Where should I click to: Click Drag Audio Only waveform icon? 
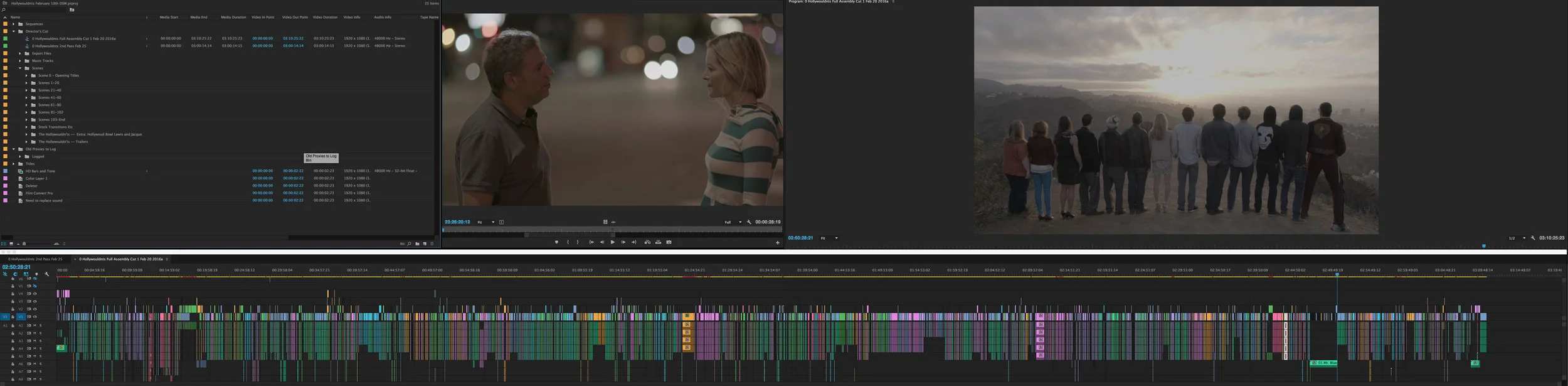click(613, 222)
